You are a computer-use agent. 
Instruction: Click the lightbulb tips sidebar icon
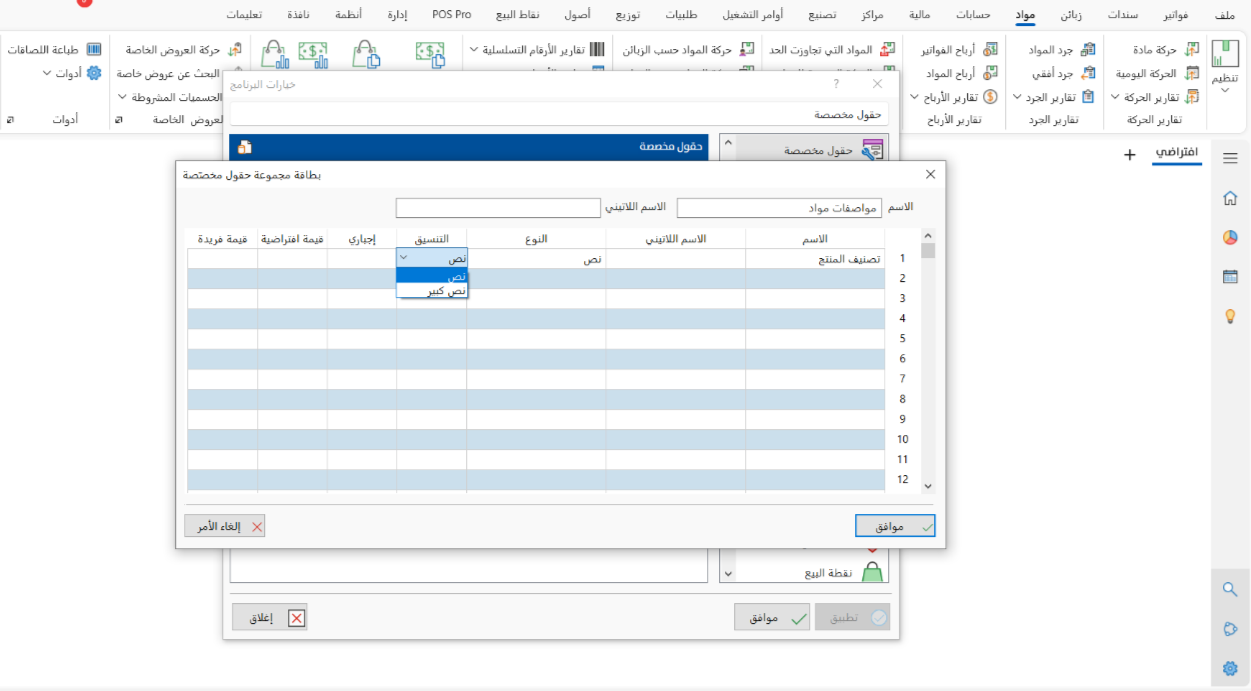(1230, 316)
